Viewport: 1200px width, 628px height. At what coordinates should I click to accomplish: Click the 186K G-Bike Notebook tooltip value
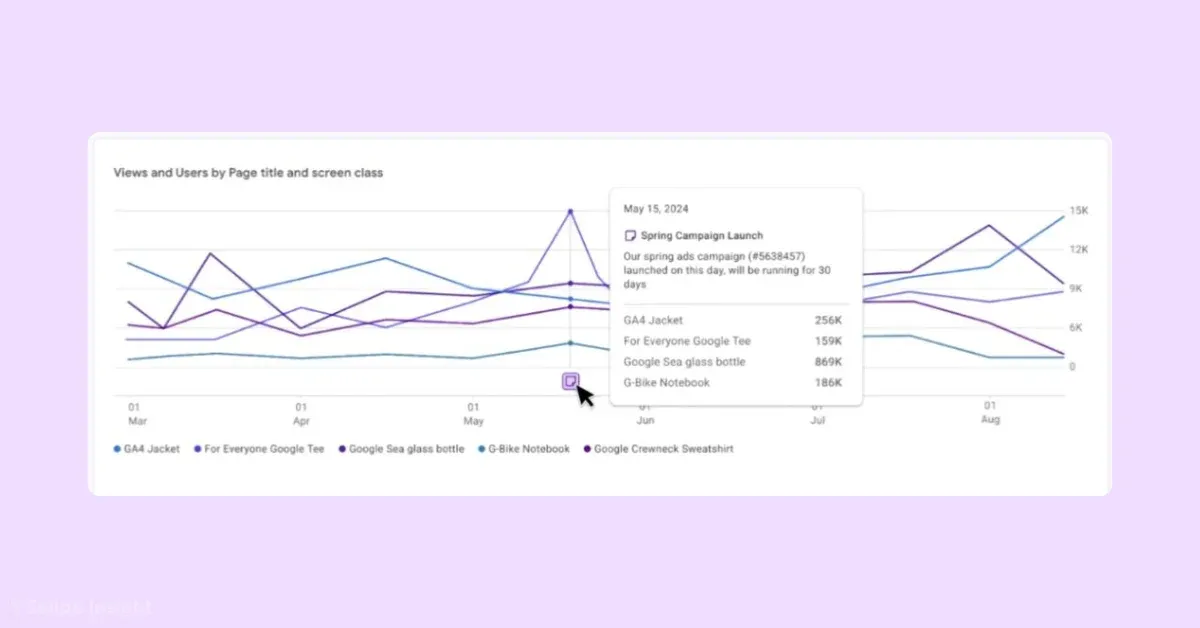point(828,383)
